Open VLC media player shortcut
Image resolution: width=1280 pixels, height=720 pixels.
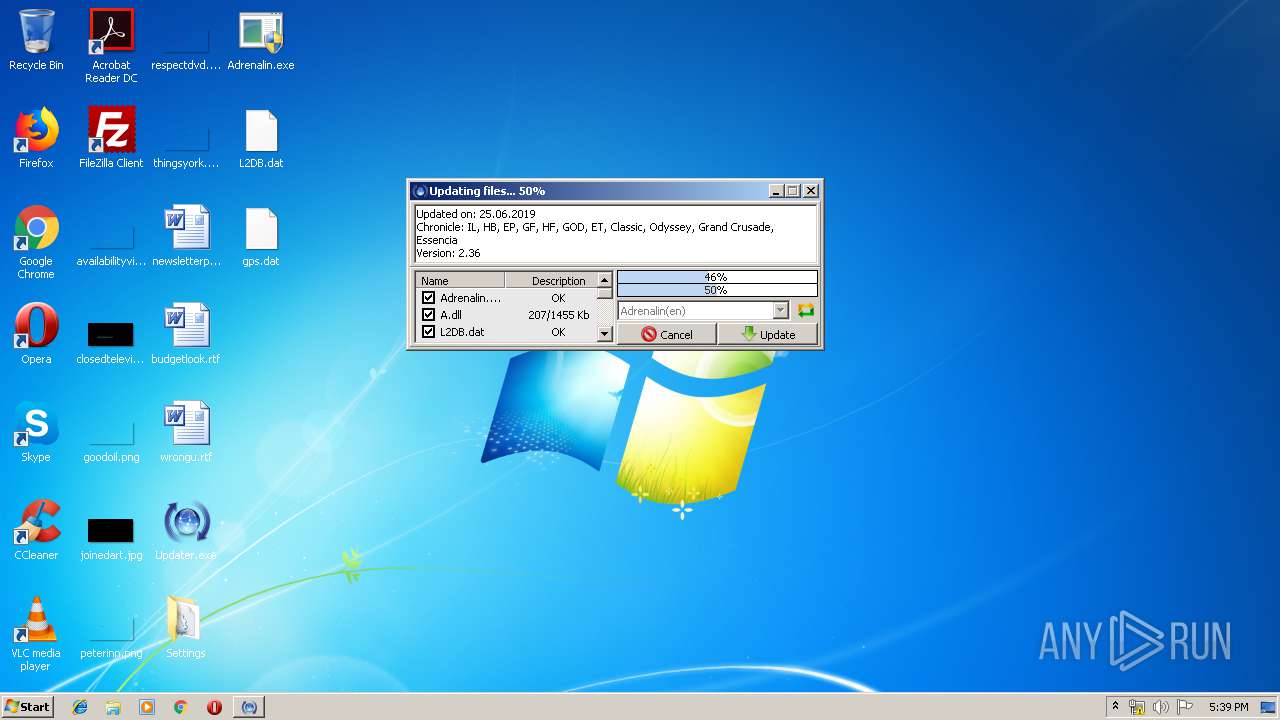pyautogui.click(x=36, y=634)
